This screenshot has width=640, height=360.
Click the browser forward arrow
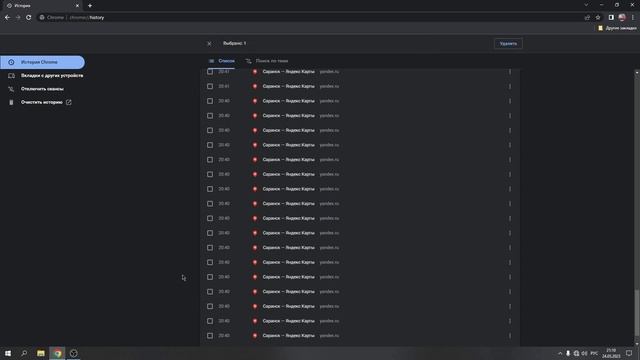[x=18, y=18]
